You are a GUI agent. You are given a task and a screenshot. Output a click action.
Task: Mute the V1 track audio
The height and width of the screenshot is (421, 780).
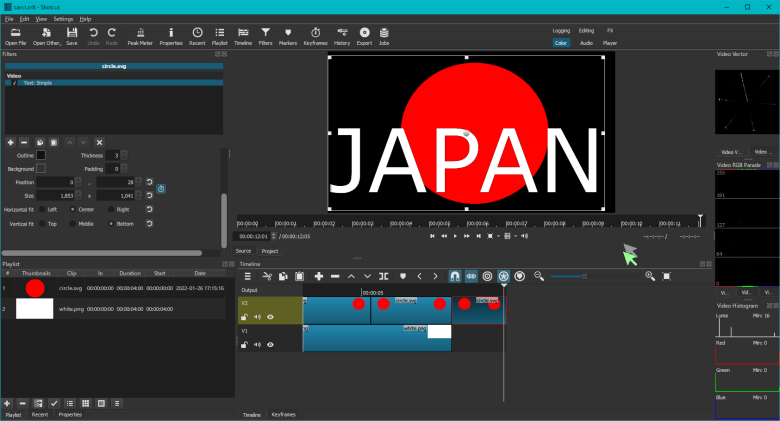257,344
